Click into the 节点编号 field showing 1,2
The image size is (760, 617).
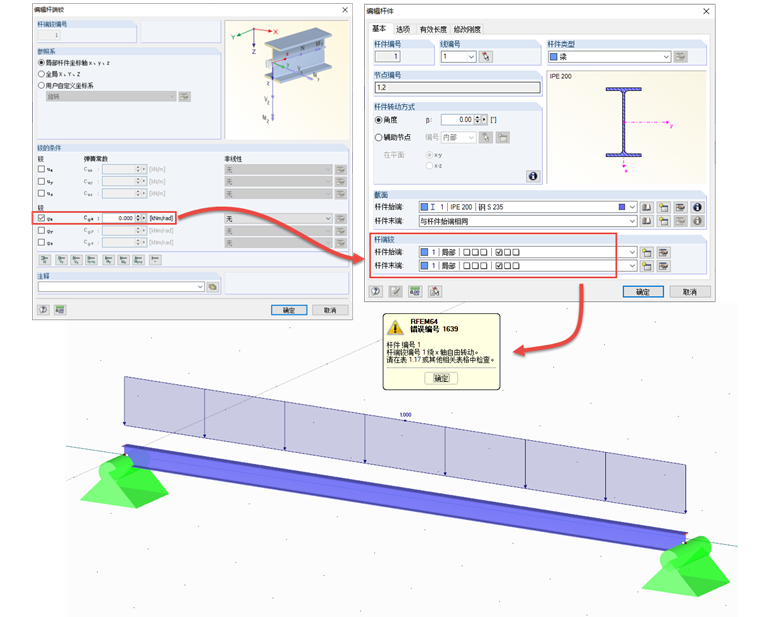(x=457, y=87)
